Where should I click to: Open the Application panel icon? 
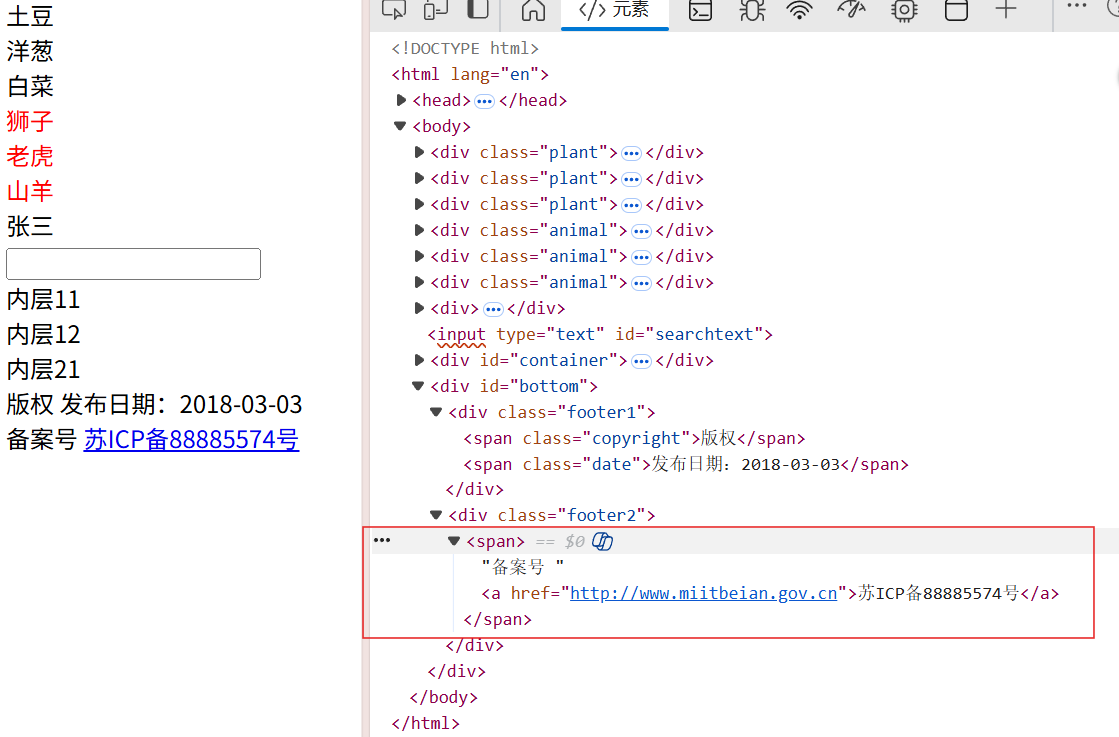click(x=956, y=10)
